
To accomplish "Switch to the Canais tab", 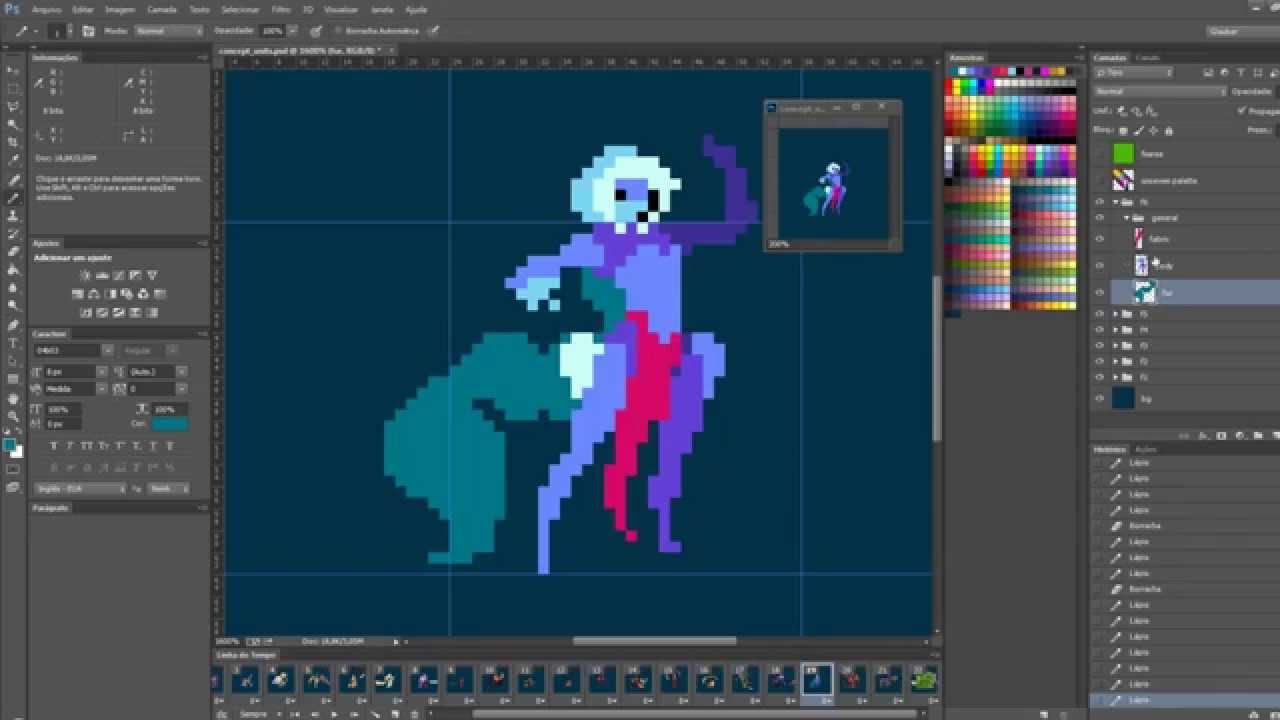I will click(1148, 58).
